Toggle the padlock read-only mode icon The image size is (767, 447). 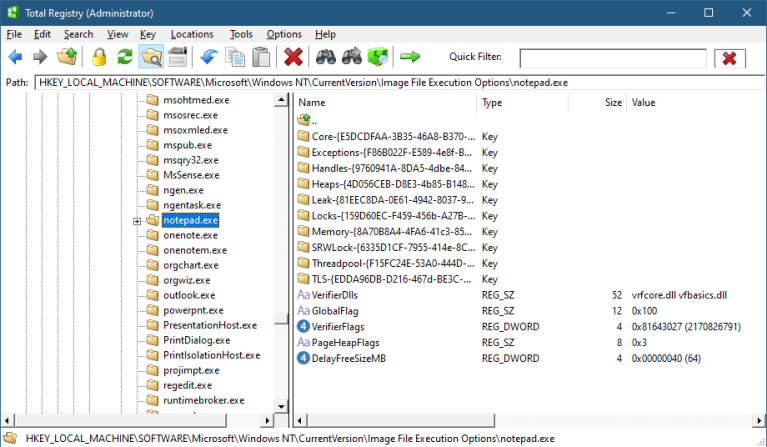point(99,57)
